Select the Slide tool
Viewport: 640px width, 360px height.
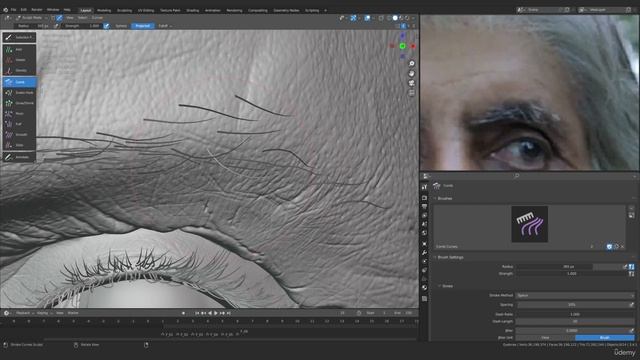coord(19,145)
